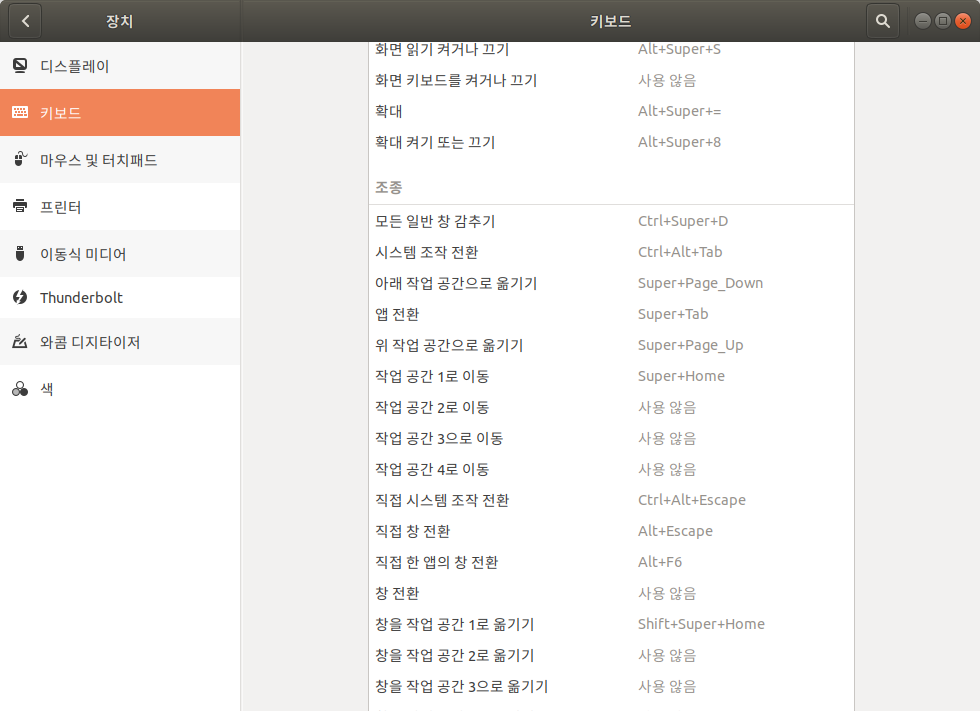The height and width of the screenshot is (711, 980).
Task: Select 창을 작업 공간 2로 옮기기 row
Action: 611,655
